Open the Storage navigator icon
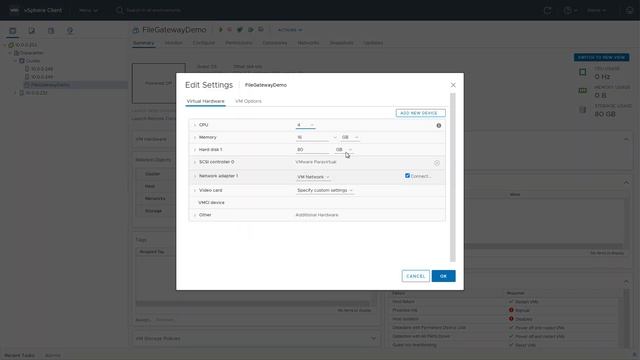Image resolution: width=640 pixels, height=360 pixels. (51, 31)
